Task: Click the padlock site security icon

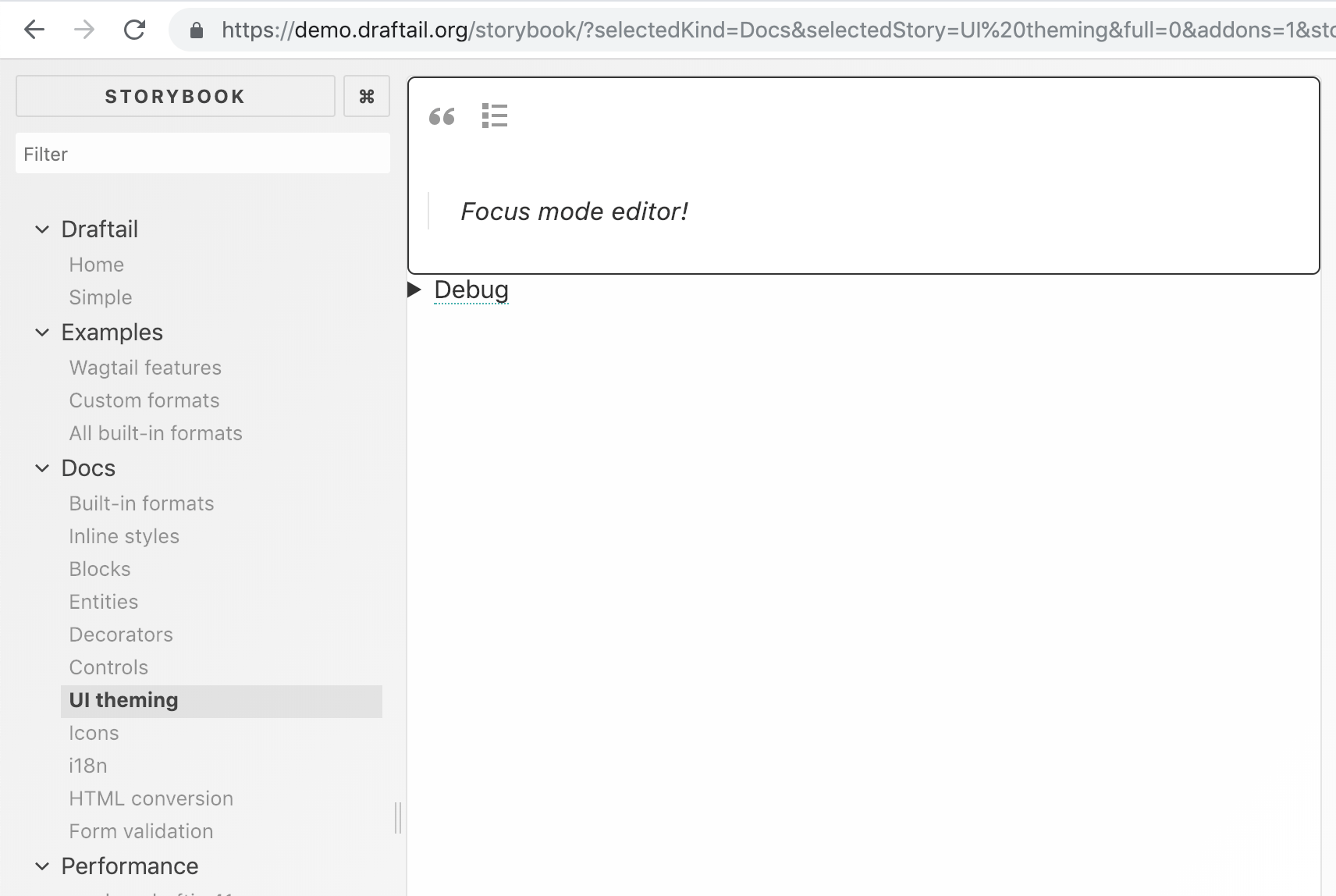Action: 196,30
